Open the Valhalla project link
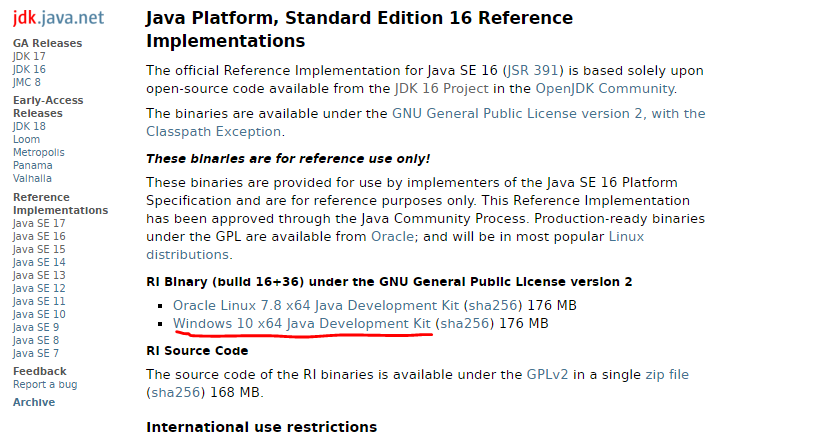The height and width of the screenshot is (436, 829). (32, 178)
